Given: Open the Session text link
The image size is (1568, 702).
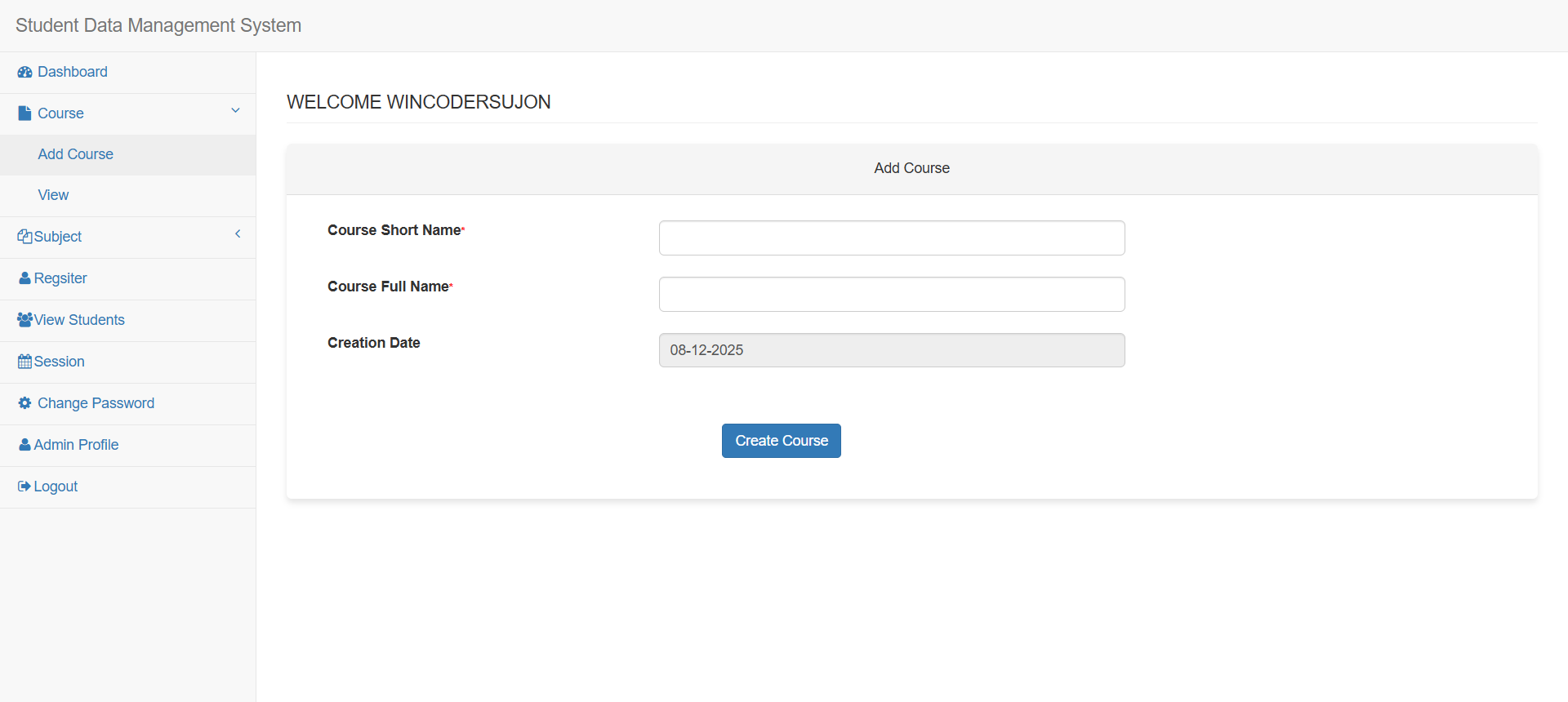Looking at the screenshot, I should tap(59, 362).
